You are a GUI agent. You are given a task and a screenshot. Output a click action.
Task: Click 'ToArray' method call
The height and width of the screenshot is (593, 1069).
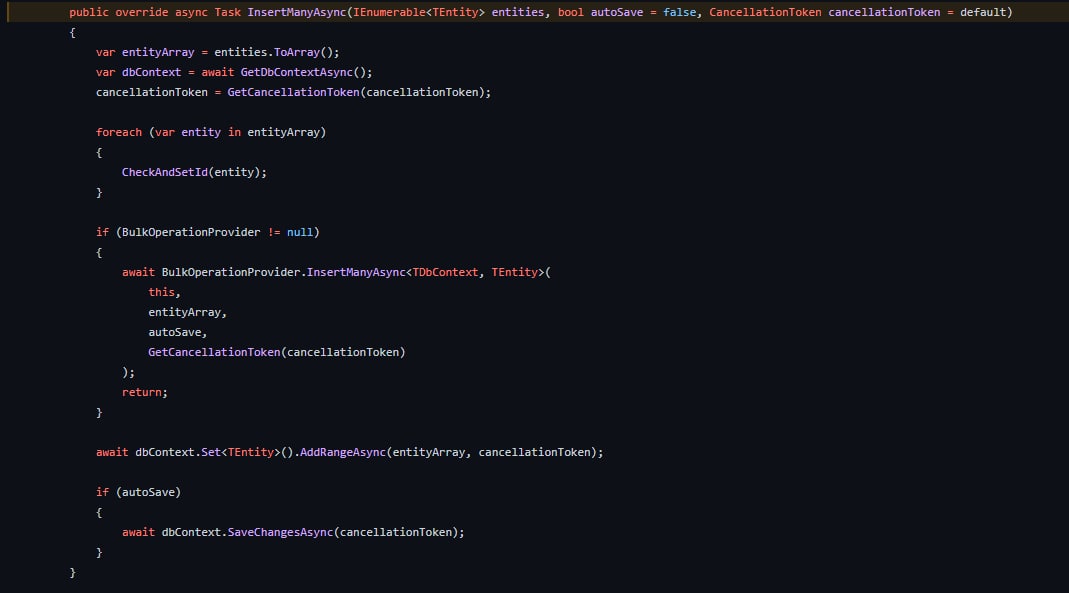(x=297, y=52)
